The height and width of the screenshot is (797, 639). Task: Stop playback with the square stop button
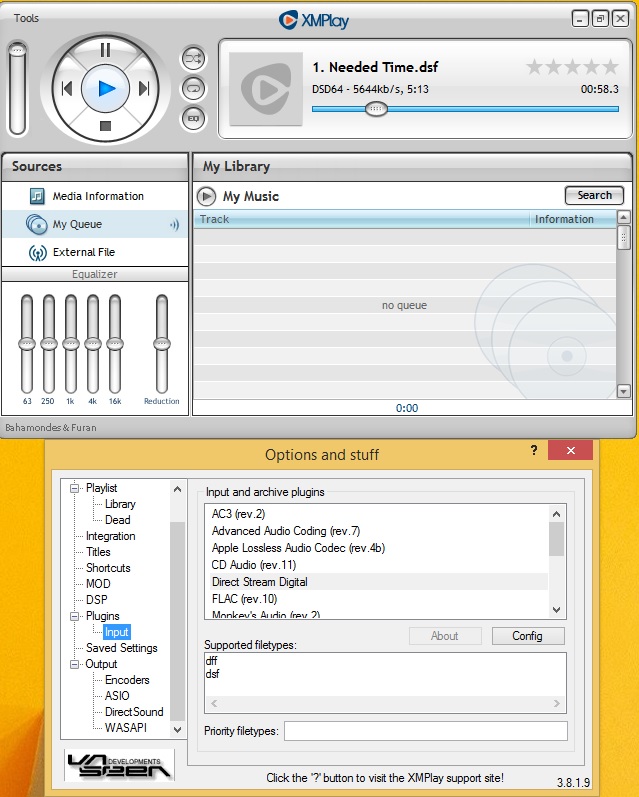105,126
